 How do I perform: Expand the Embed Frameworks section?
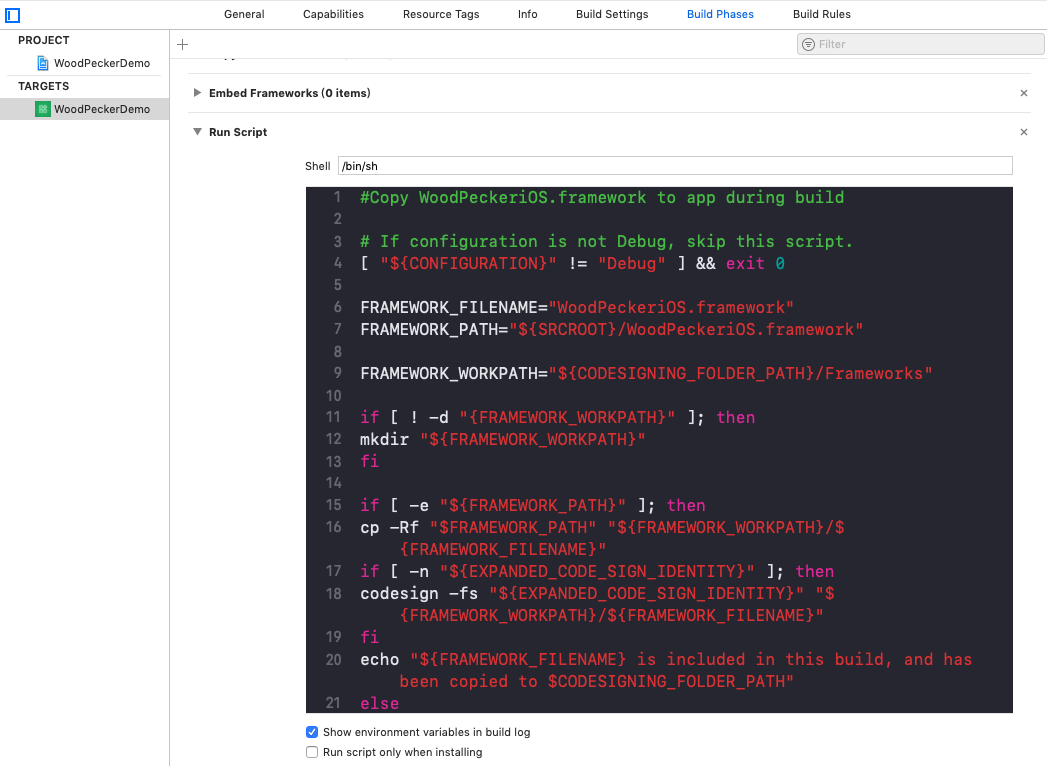click(x=197, y=93)
